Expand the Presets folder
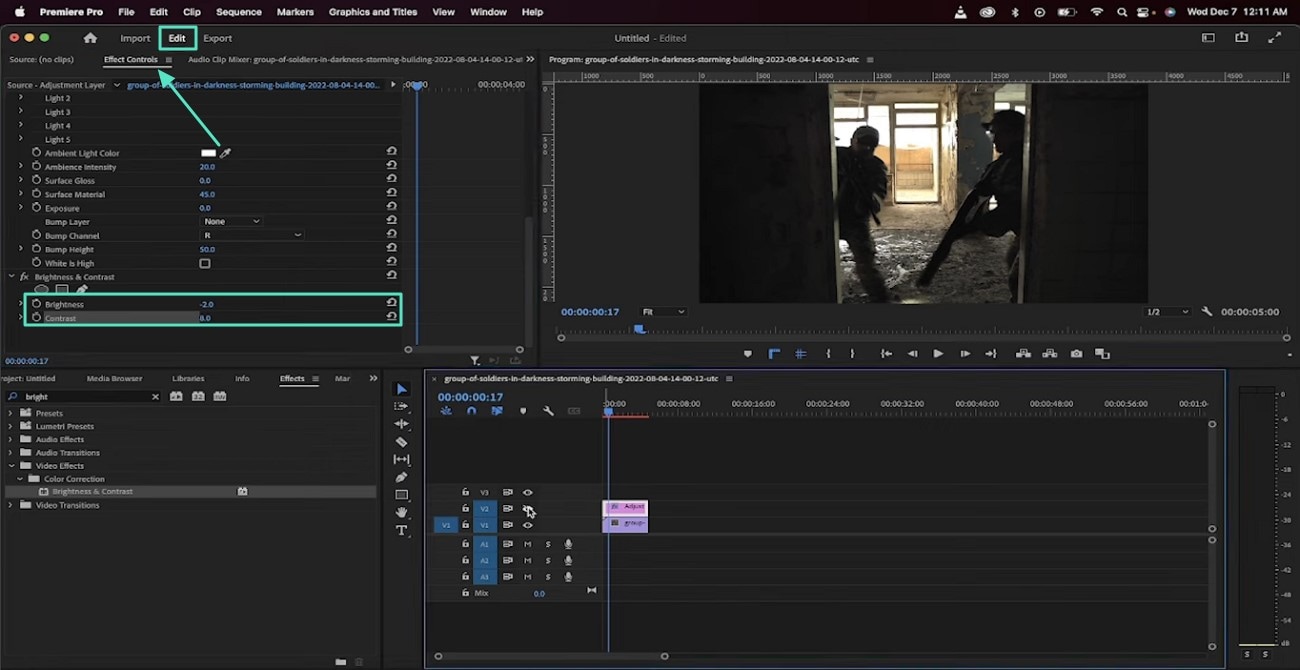 click(11, 413)
